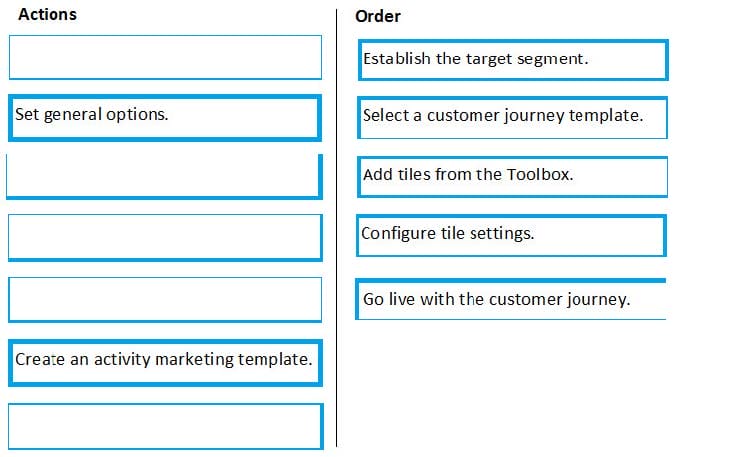This screenshot has height=457, width=736.
Task: Click the last empty Actions slot
Action: pyautogui.click(x=166, y=427)
